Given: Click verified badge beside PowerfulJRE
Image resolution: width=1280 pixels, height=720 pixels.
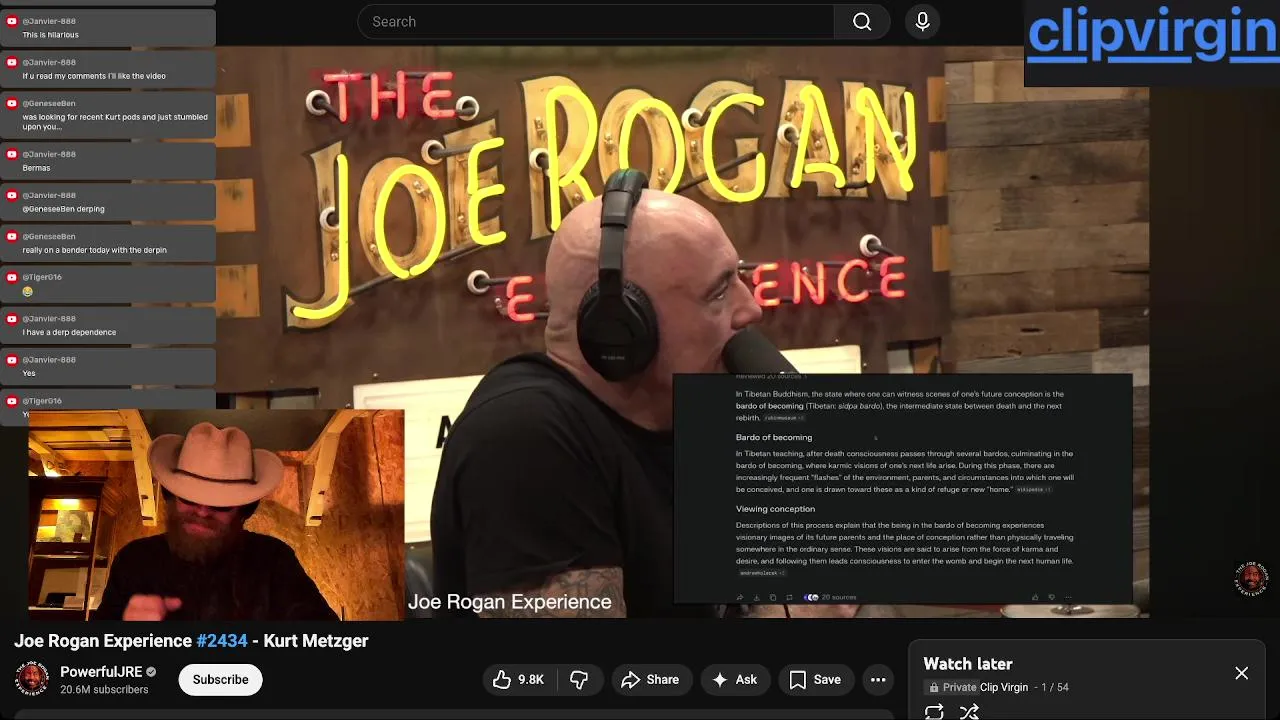Looking at the screenshot, I should tap(152, 672).
